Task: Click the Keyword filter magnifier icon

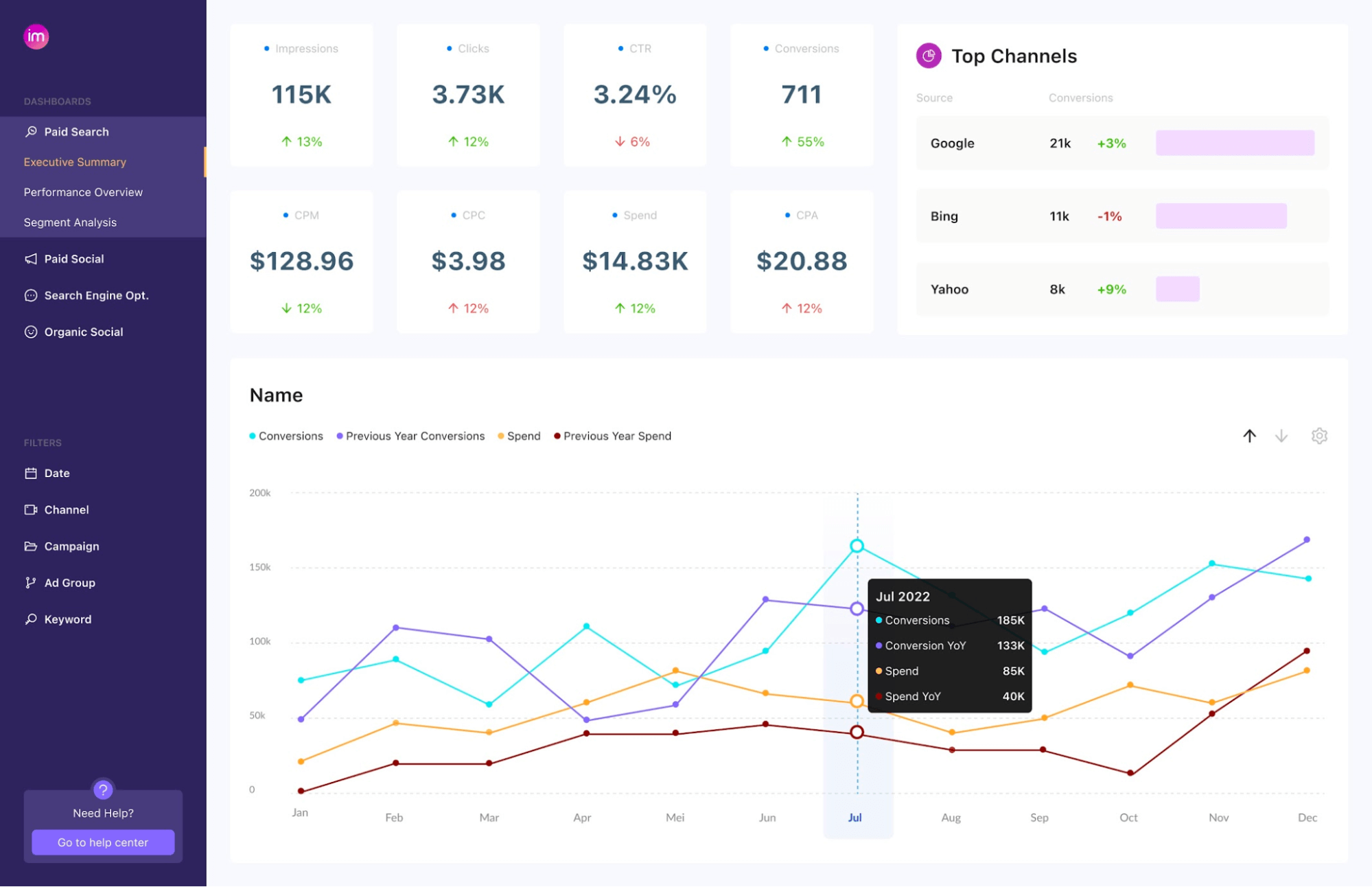Action: [x=29, y=618]
